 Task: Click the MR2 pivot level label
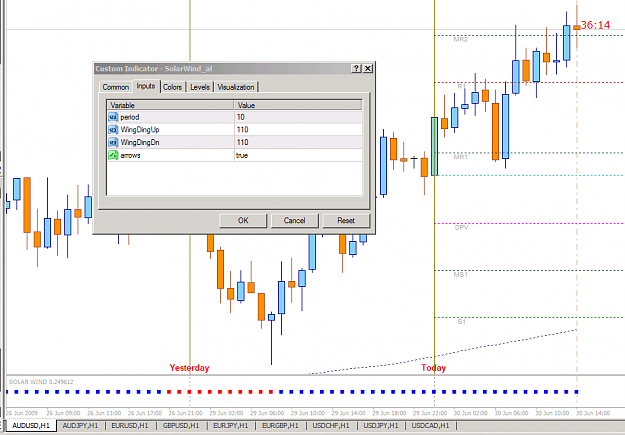[x=460, y=39]
